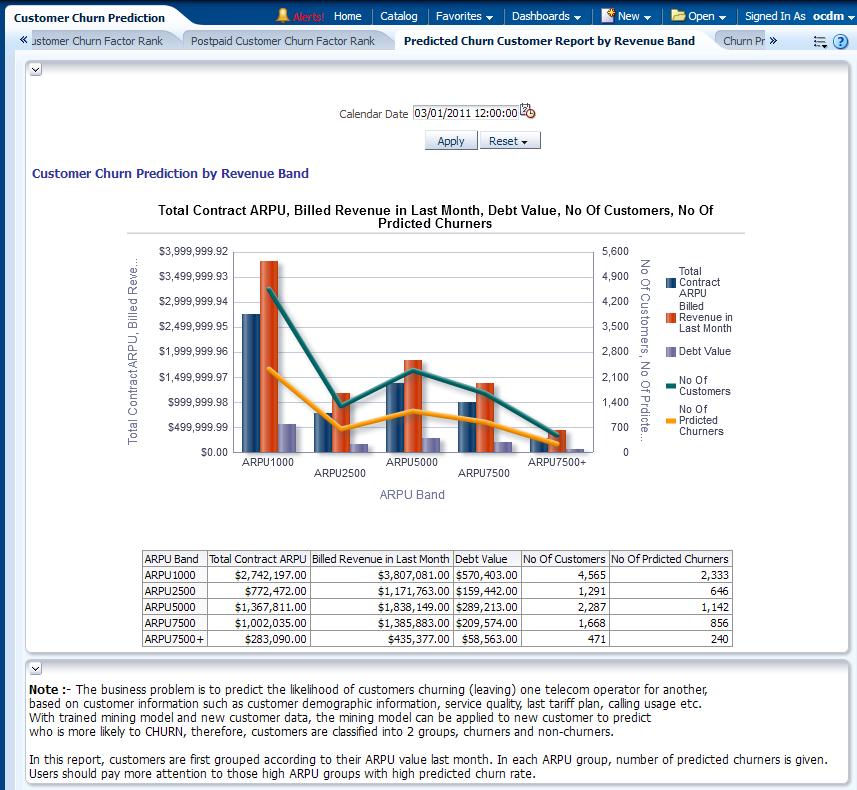Select the partially hidden Churn Pr tab
The image size is (857, 790).
pos(743,41)
